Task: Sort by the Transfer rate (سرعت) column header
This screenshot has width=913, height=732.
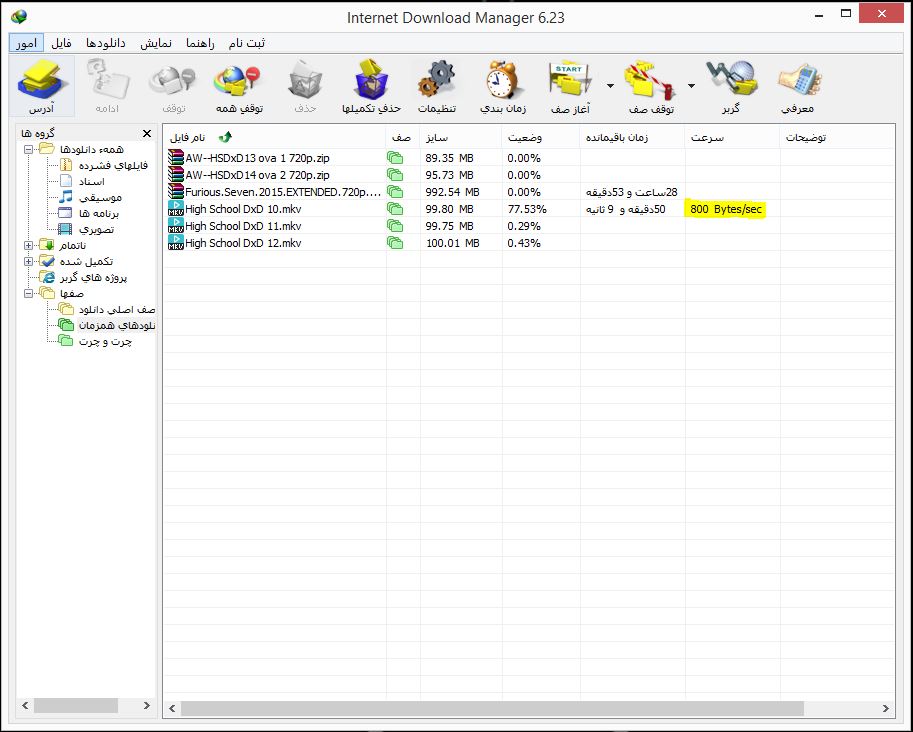Action: 732,137
